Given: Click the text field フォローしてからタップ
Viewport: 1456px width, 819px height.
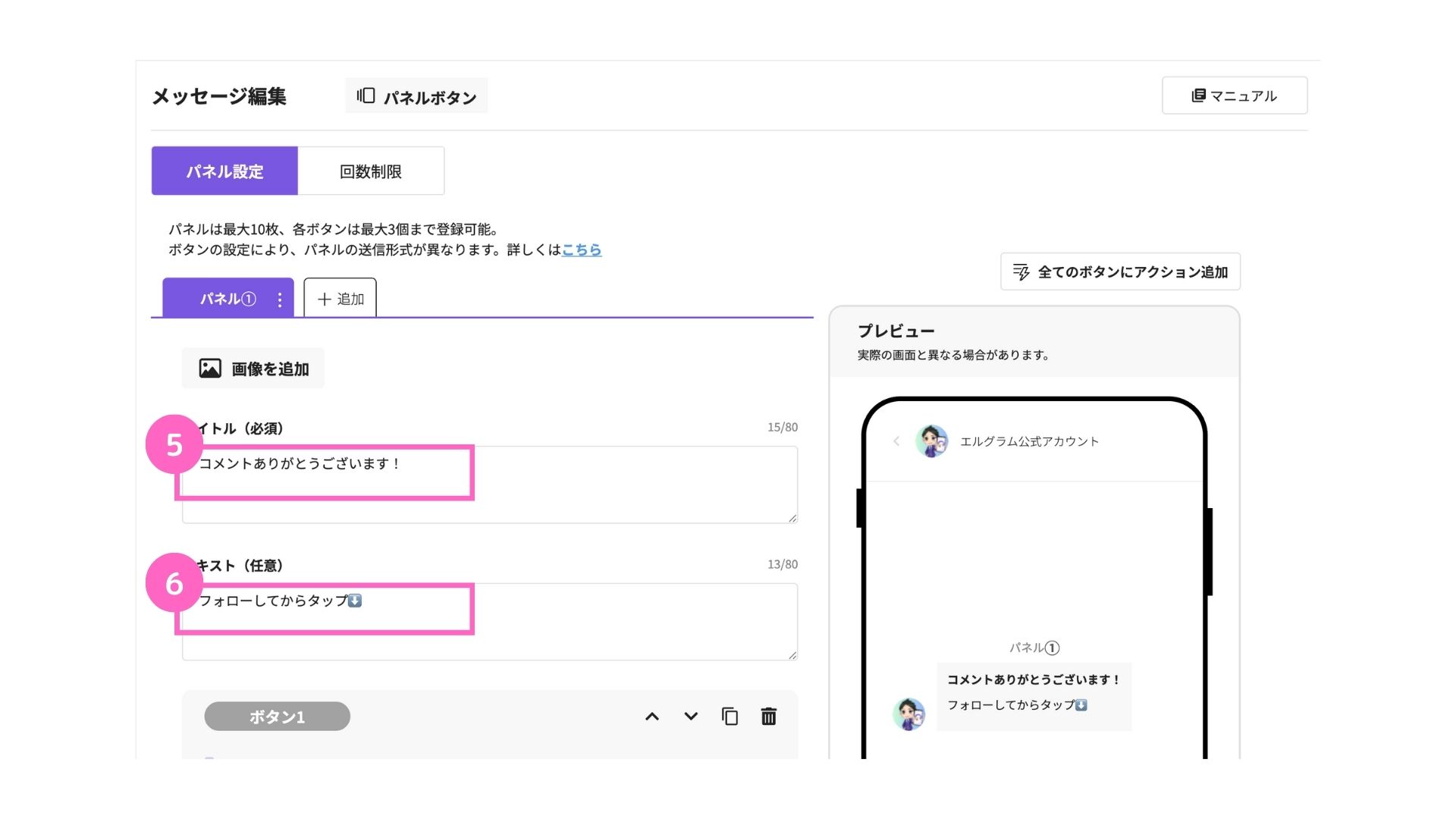Looking at the screenshot, I should (x=490, y=622).
